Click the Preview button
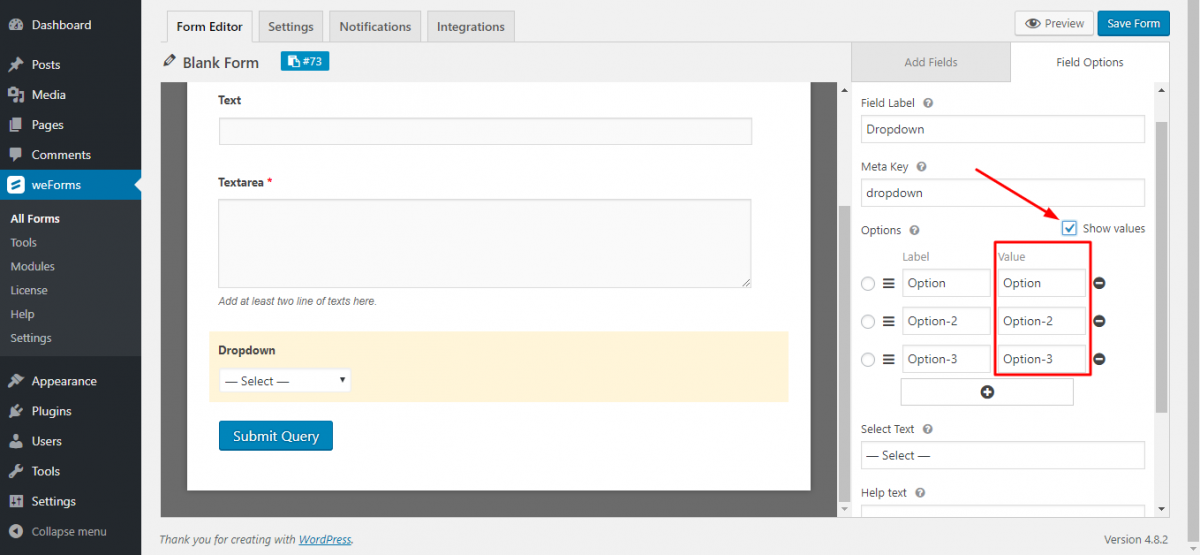The image size is (1200, 555). [x=1054, y=23]
